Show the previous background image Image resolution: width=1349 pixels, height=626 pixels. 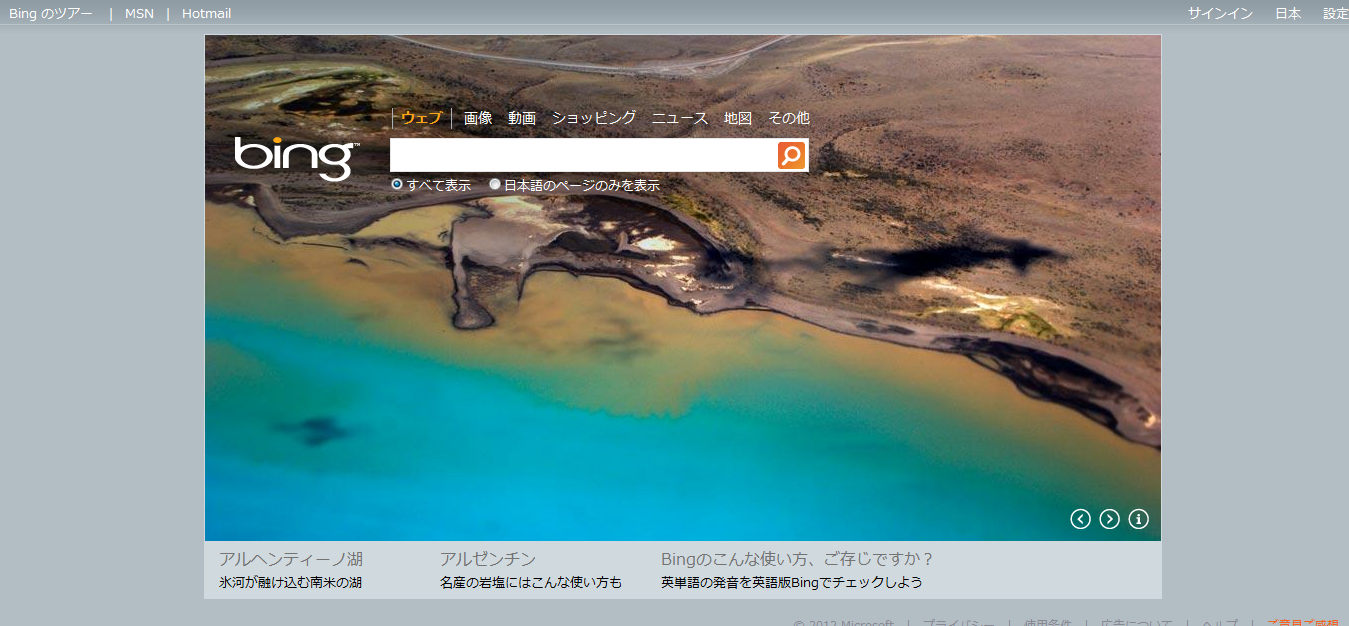1080,519
